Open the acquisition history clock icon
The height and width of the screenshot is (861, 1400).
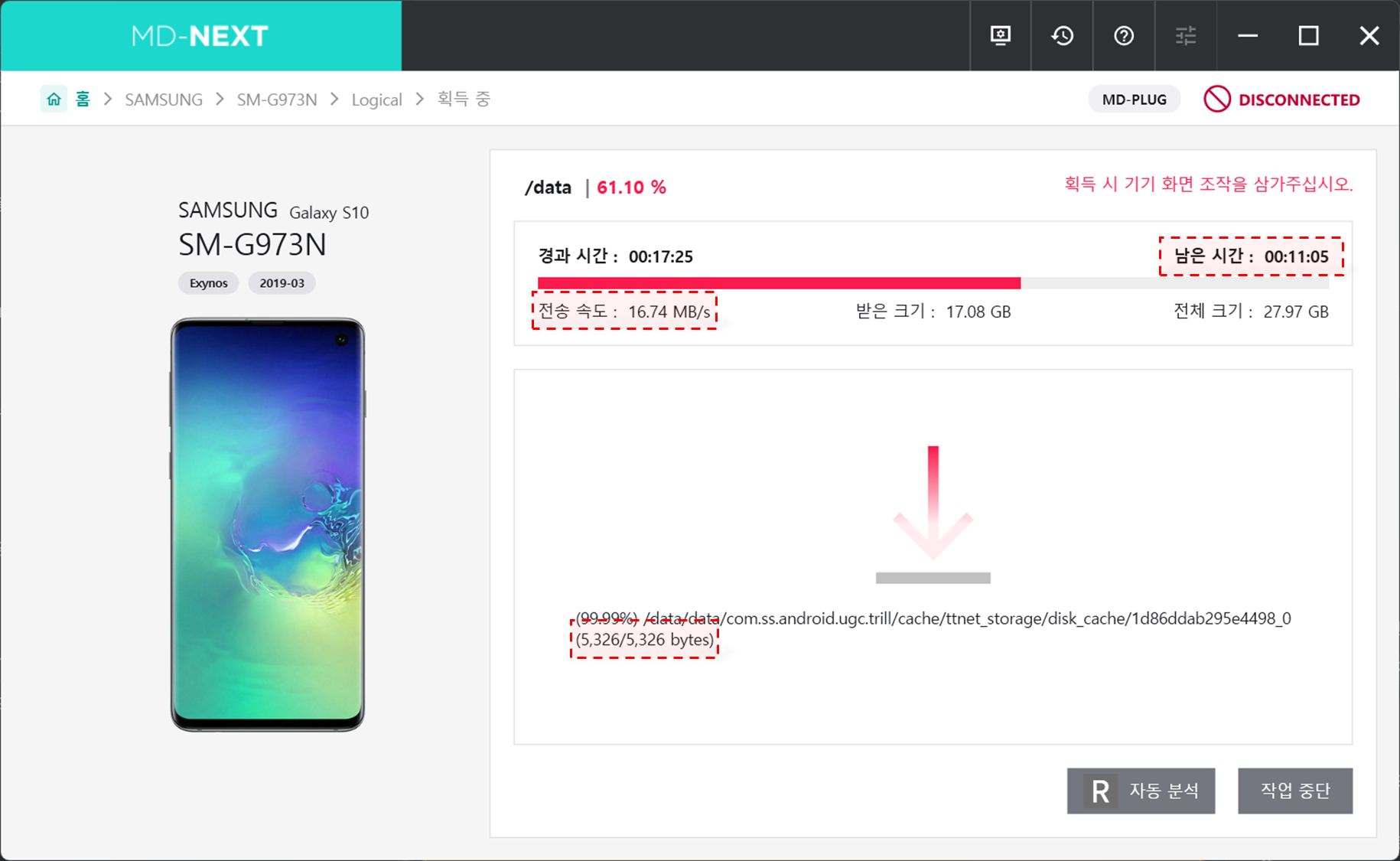pos(1063,35)
